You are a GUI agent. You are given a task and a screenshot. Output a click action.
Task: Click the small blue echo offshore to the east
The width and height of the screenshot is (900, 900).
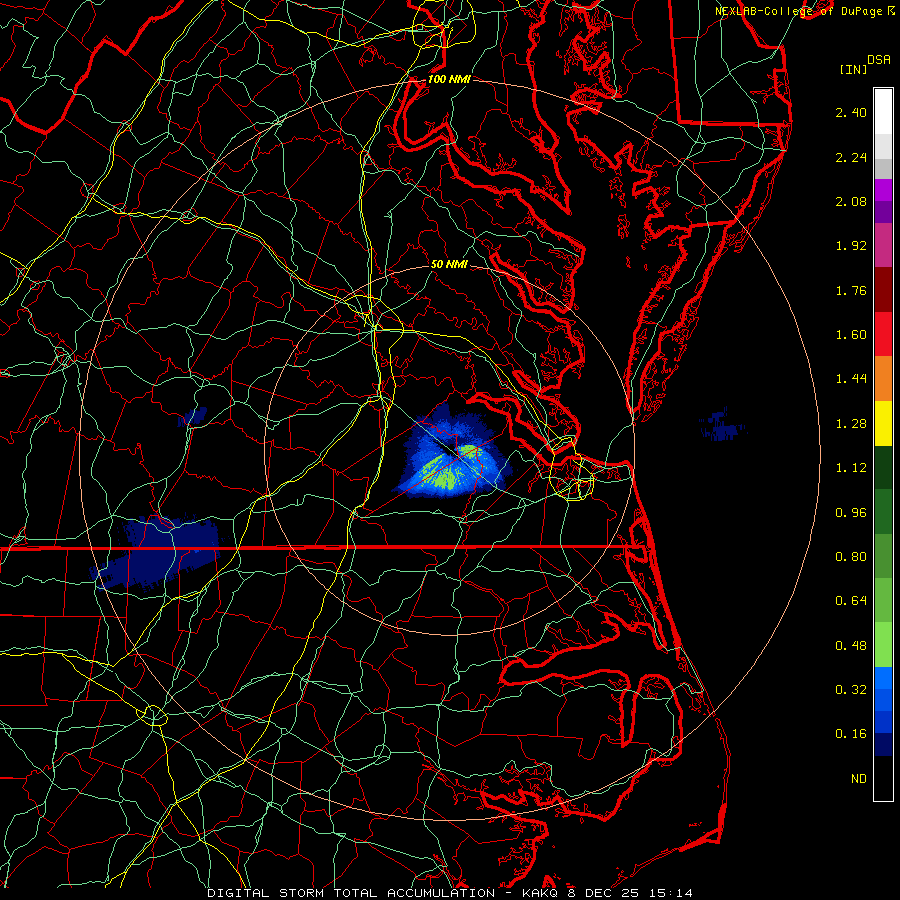click(721, 426)
